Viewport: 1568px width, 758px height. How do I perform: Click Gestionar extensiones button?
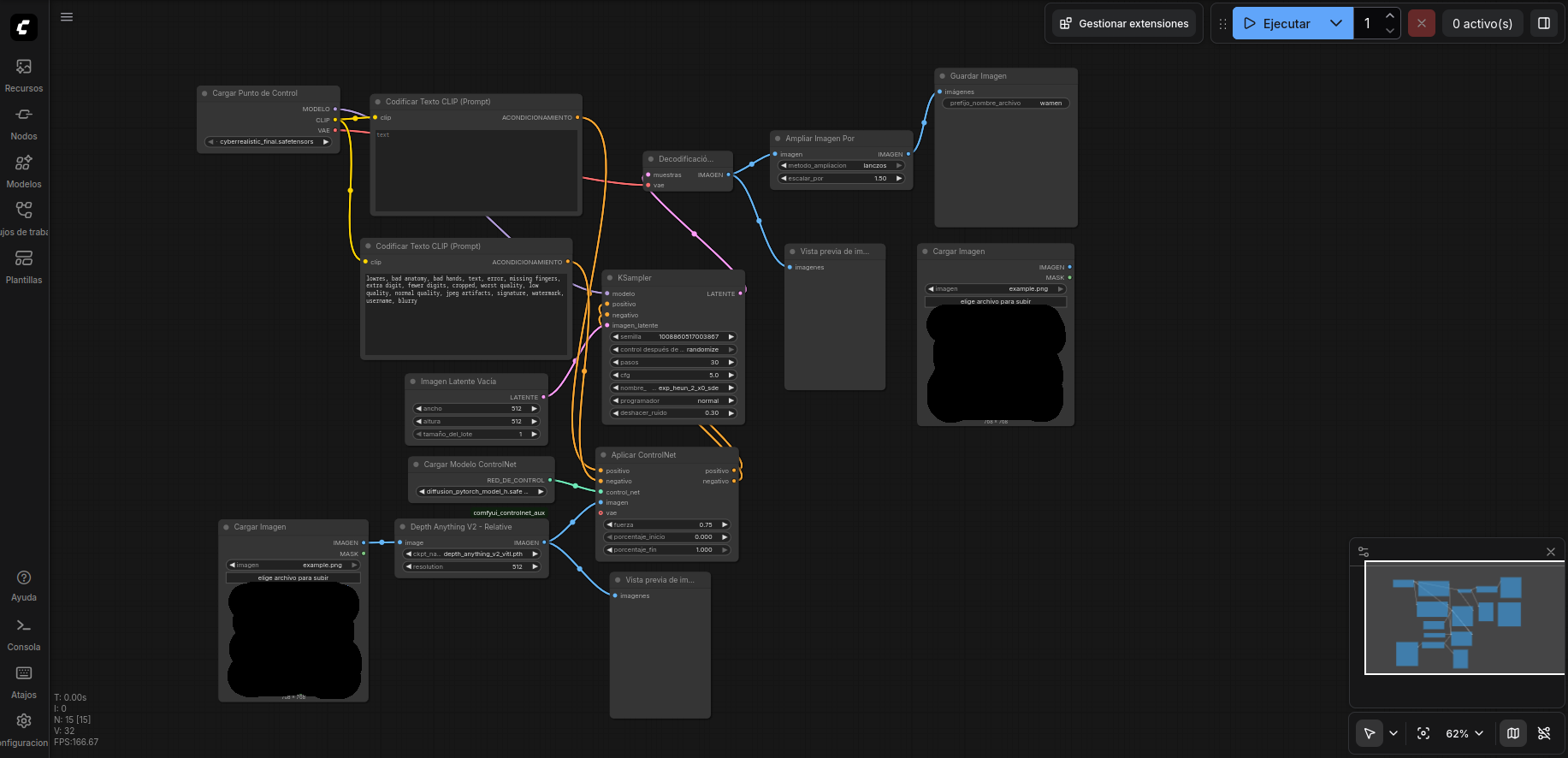[x=1124, y=23]
